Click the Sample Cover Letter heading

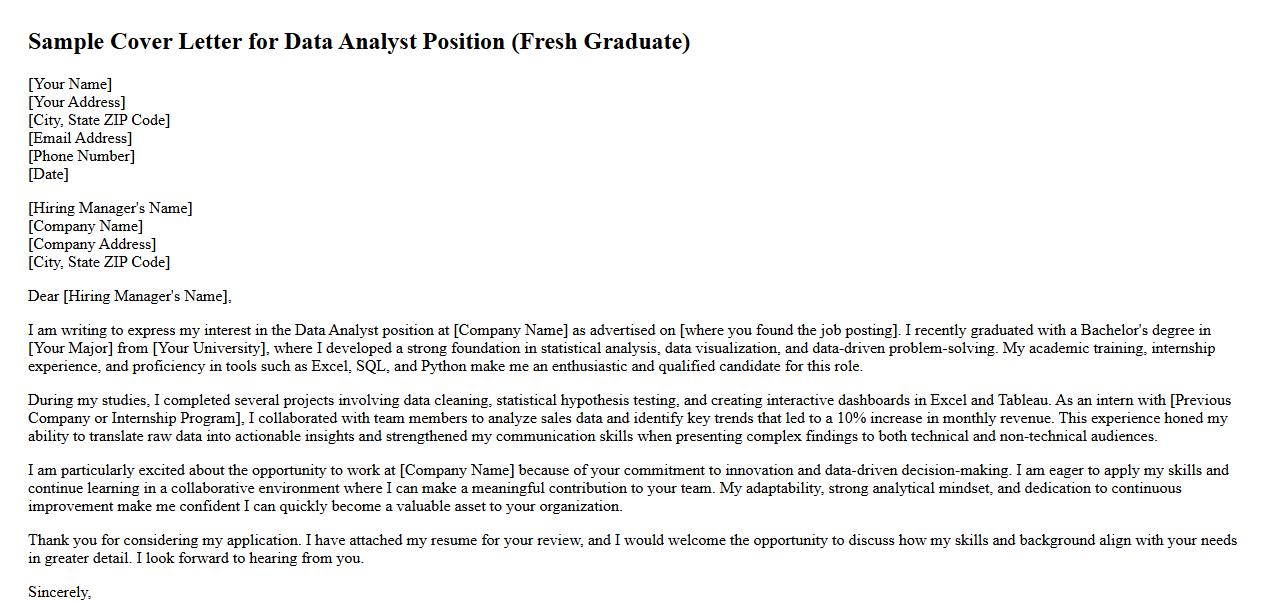coord(358,42)
